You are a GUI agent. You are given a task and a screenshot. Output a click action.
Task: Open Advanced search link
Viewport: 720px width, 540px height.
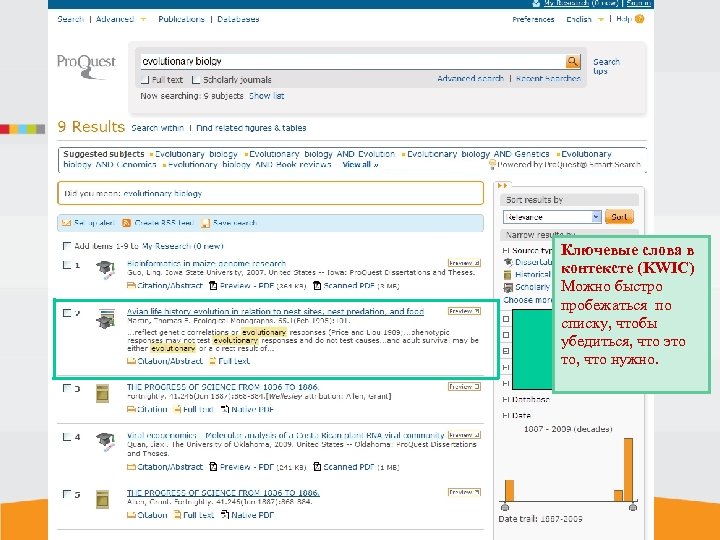coord(470,79)
